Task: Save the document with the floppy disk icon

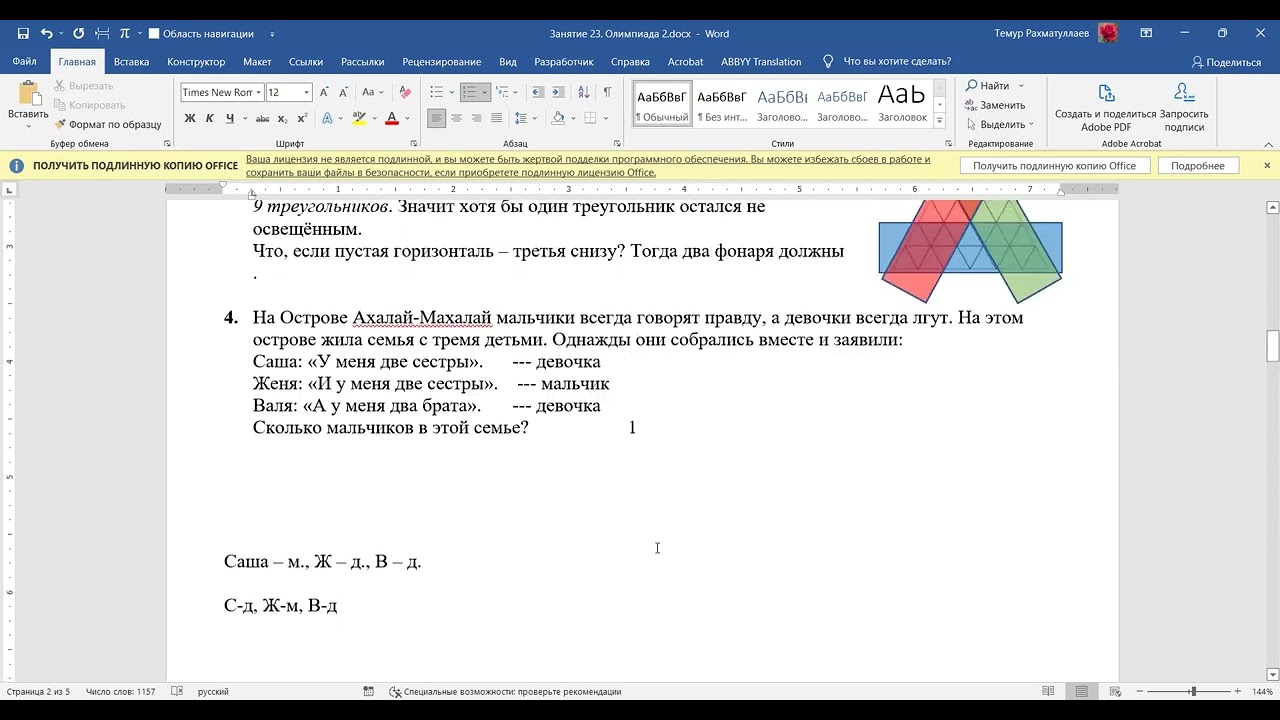Action: click(23, 33)
